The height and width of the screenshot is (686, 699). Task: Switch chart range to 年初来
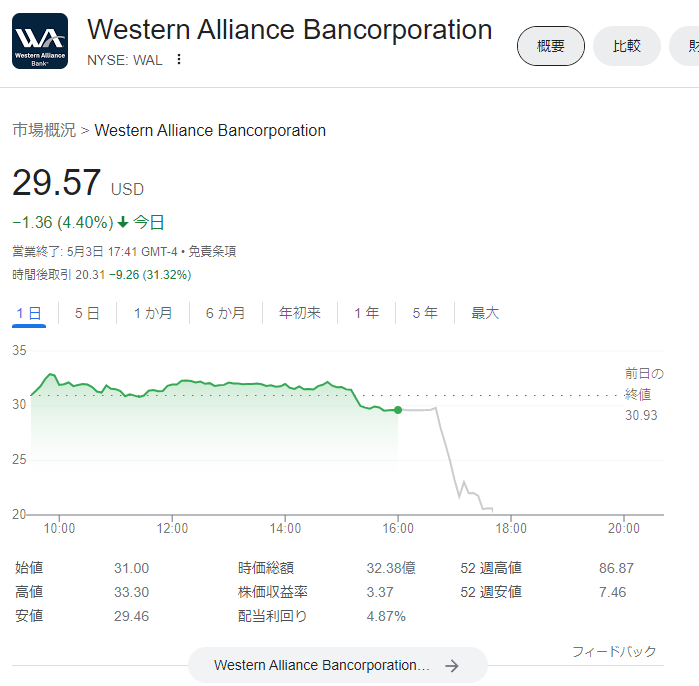click(300, 313)
